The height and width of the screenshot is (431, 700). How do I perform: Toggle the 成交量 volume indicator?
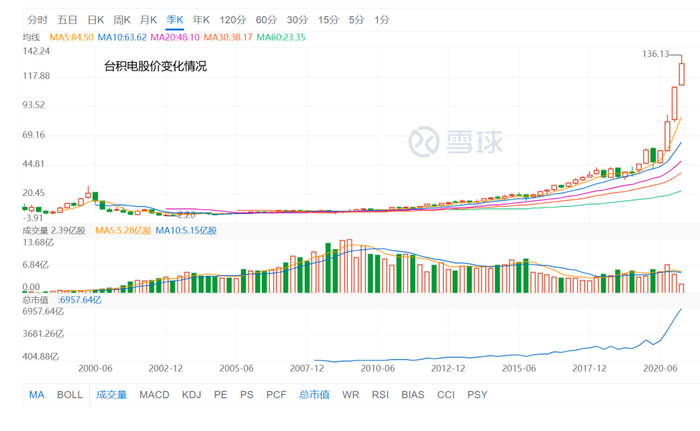point(112,395)
